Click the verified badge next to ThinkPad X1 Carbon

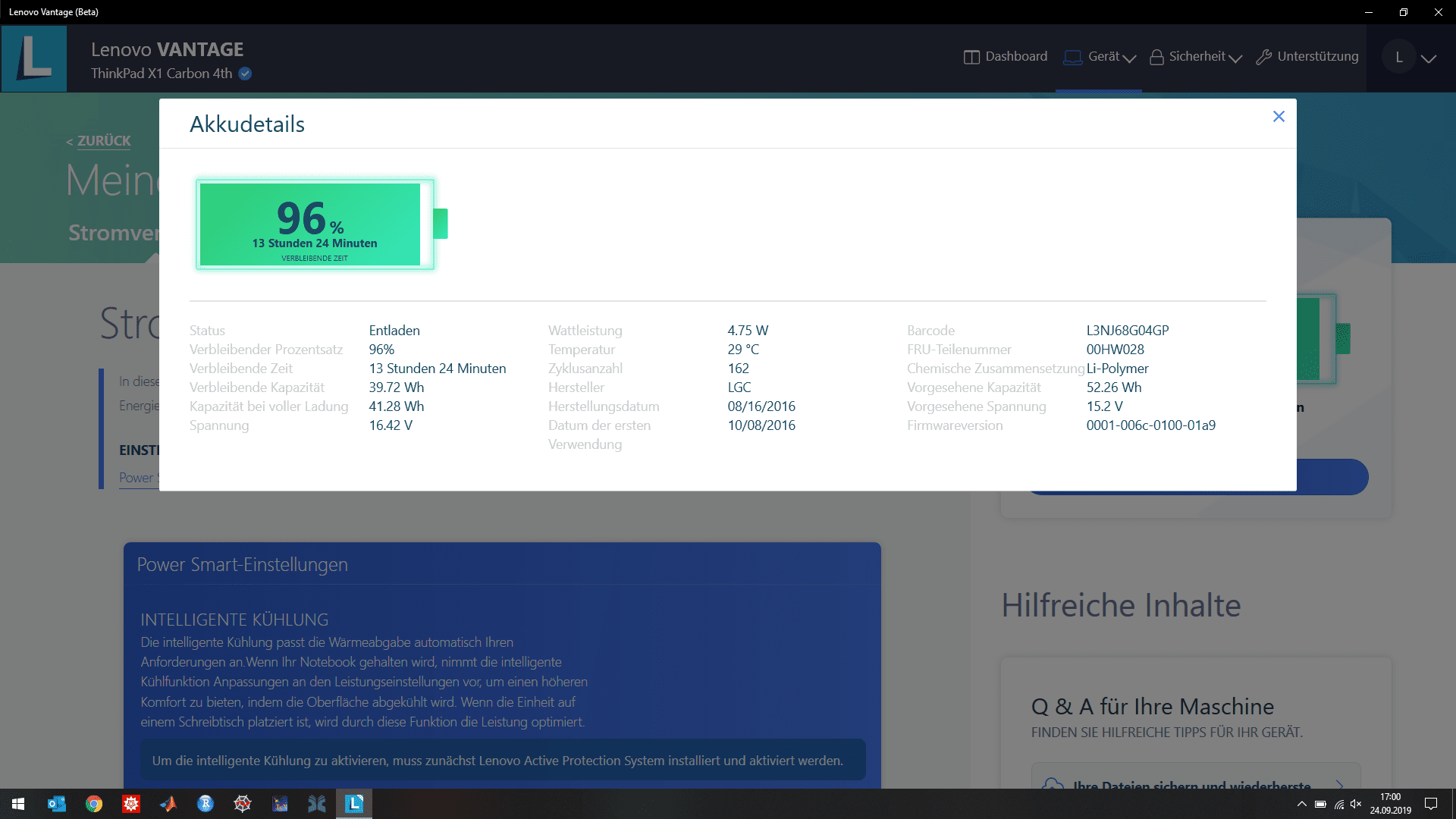click(245, 74)
